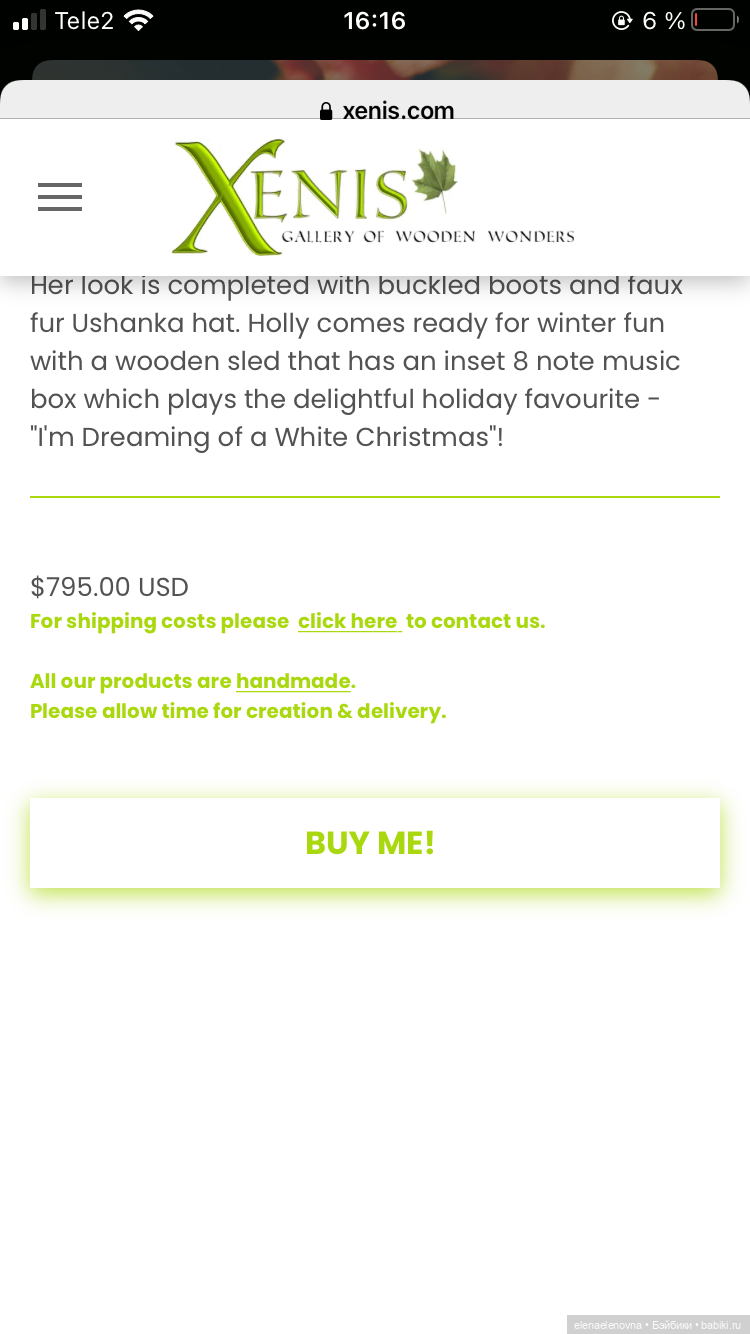The width and height of the screenshot is (750, 1334).
Task: Open the "handmade" link
Action: [x=293, y=681]
